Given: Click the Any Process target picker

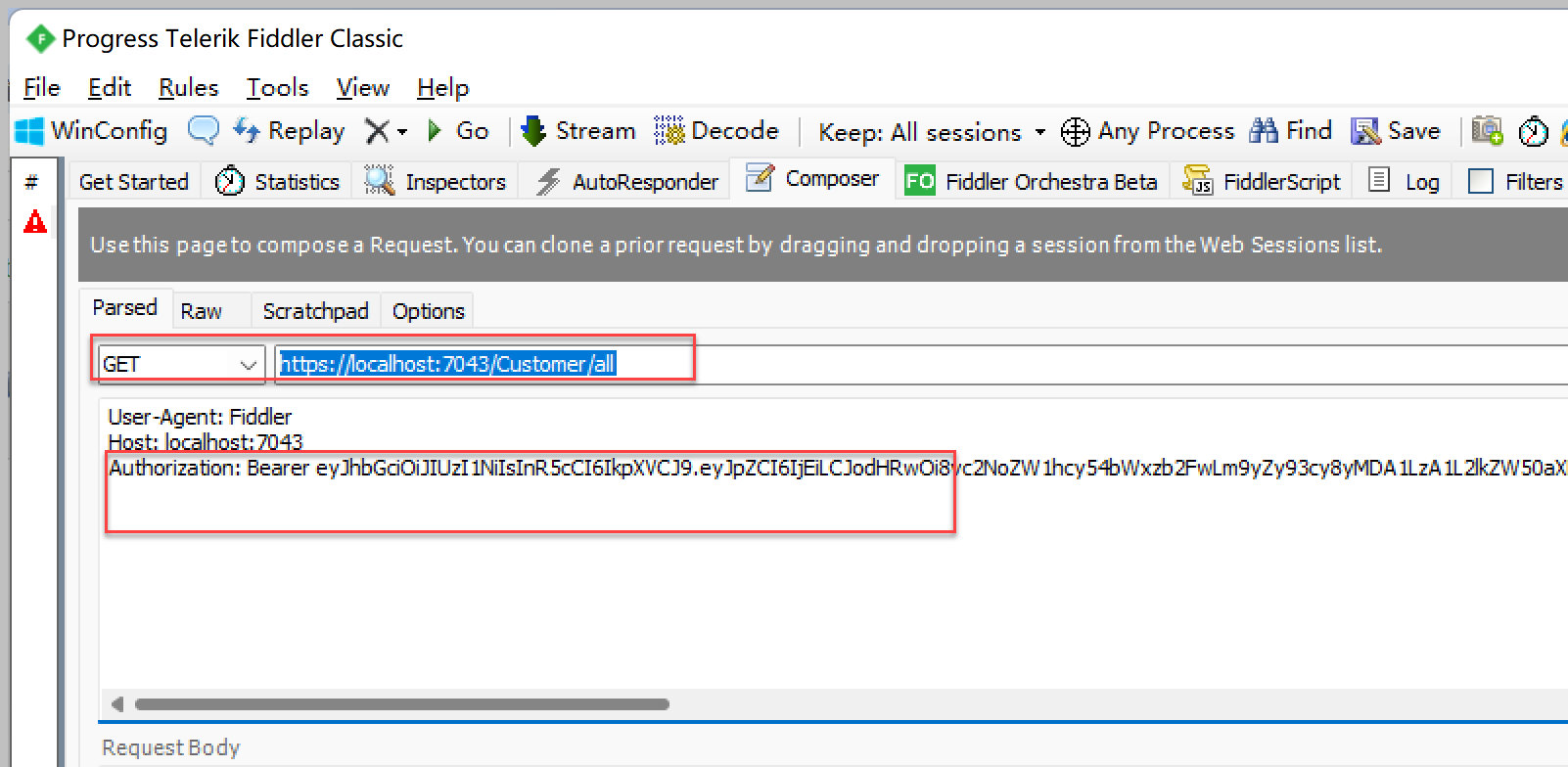Looking at the screenshot, I should point(1148,131).
